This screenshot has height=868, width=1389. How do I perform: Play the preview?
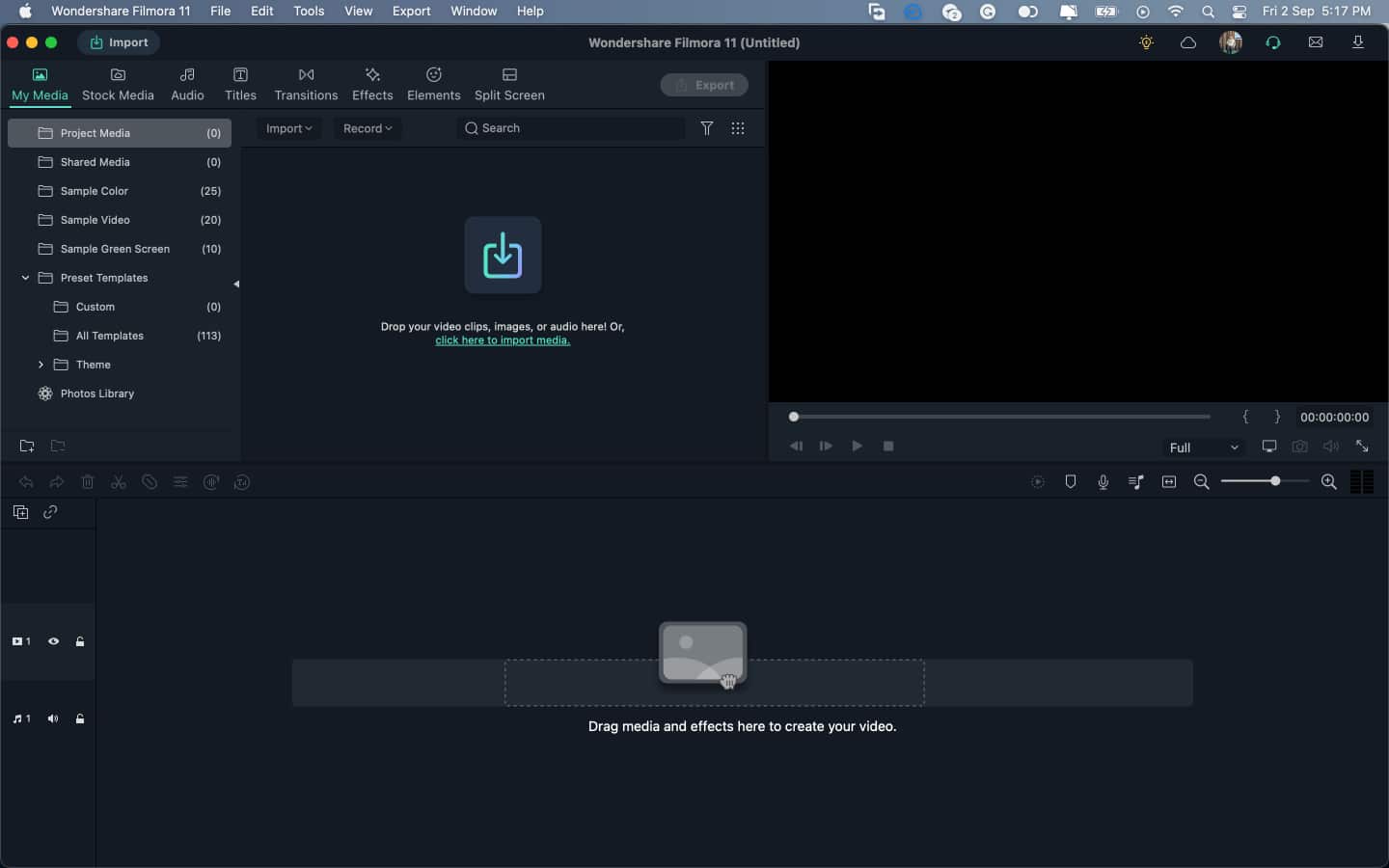(857, 446)
